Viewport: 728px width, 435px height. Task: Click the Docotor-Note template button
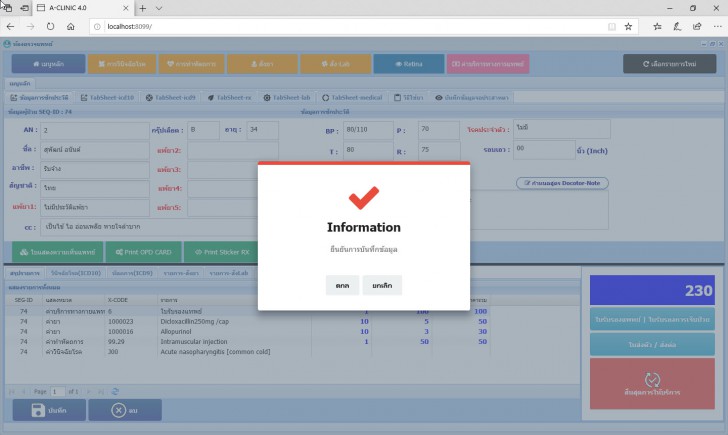tap(562, 183)
